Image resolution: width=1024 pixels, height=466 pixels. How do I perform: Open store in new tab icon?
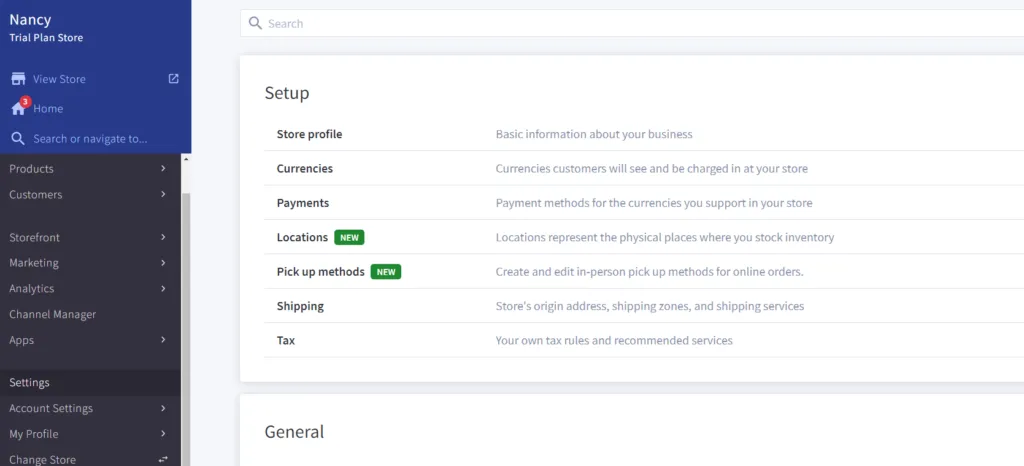pyautogui.click(x=174, y=78)
